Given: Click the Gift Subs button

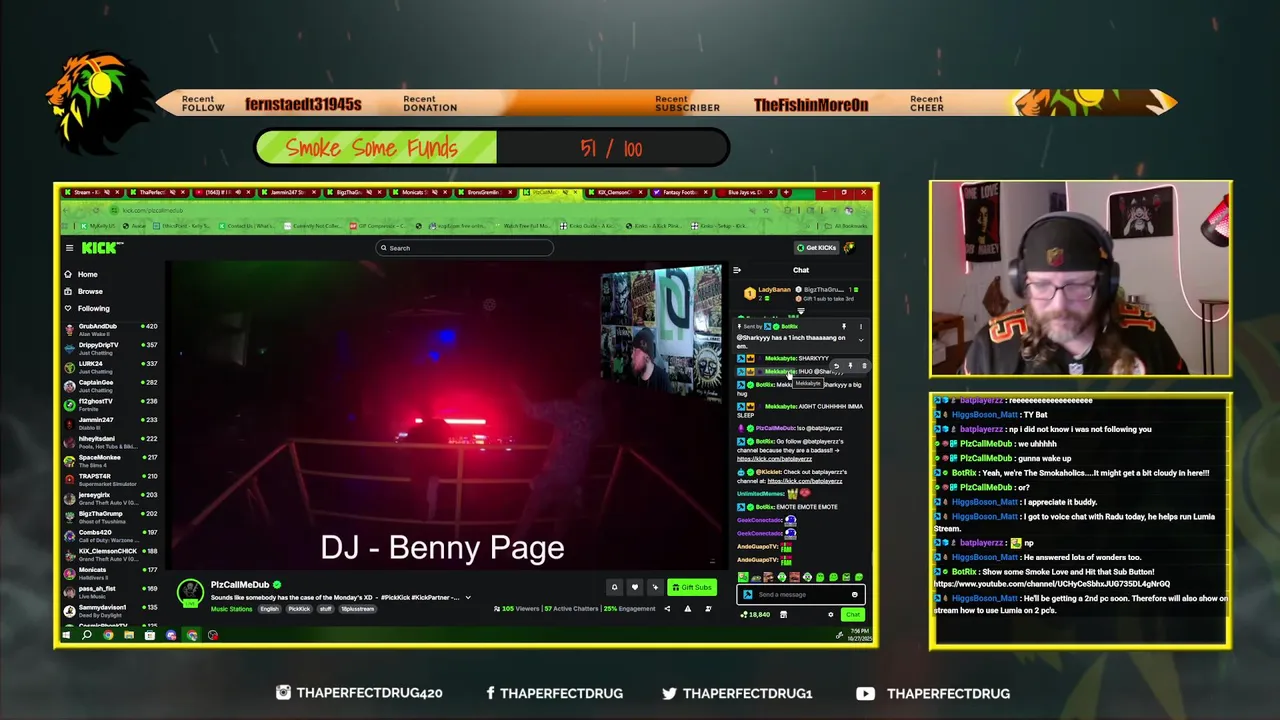Looking at the screenshot, I should pyautogui.click(x=691, y=587).
